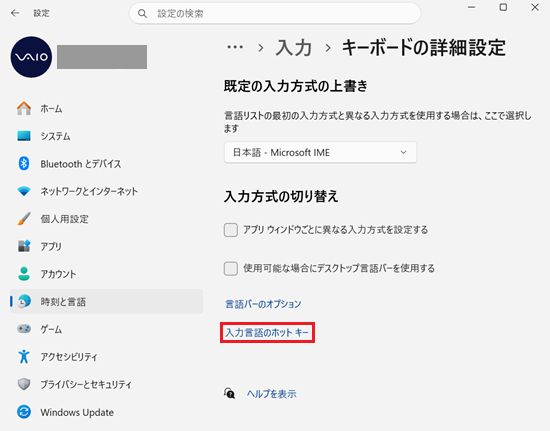The width and height of the screenshot is (550, 431).
Task: Click the Gaming controller icon
Action: (x=24, y=329)
